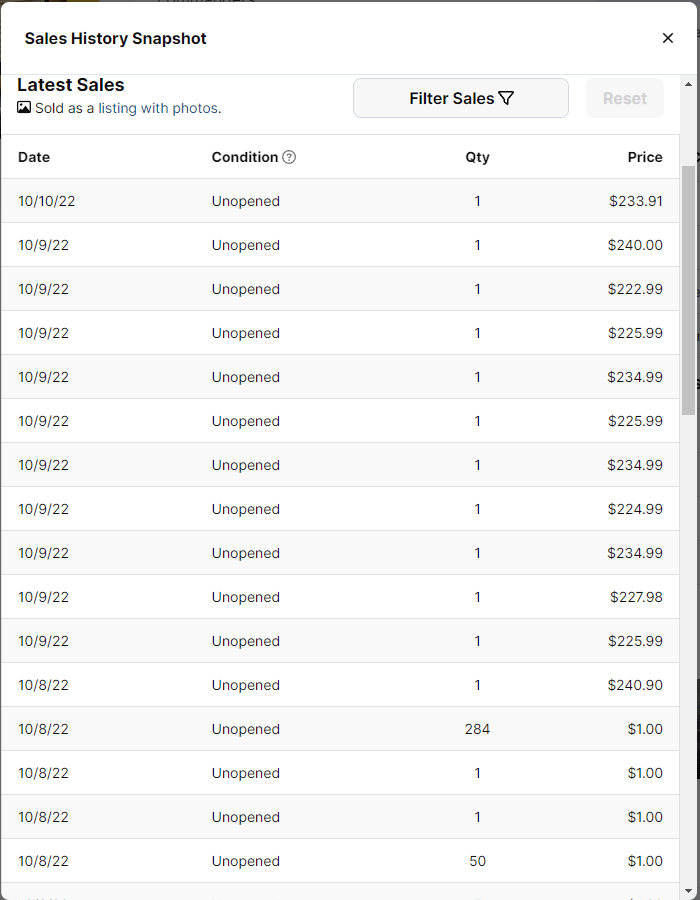This screenshot has width=700, height=900.
Task: Click the Filter Sales button
Action: coord(460,98)
